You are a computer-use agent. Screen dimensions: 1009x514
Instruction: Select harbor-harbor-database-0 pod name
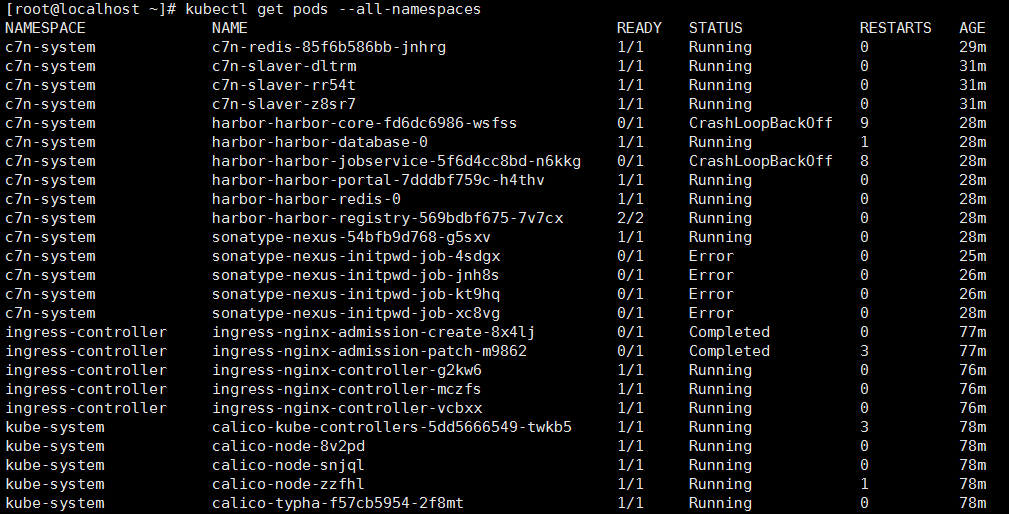click(x=320, y=142)
